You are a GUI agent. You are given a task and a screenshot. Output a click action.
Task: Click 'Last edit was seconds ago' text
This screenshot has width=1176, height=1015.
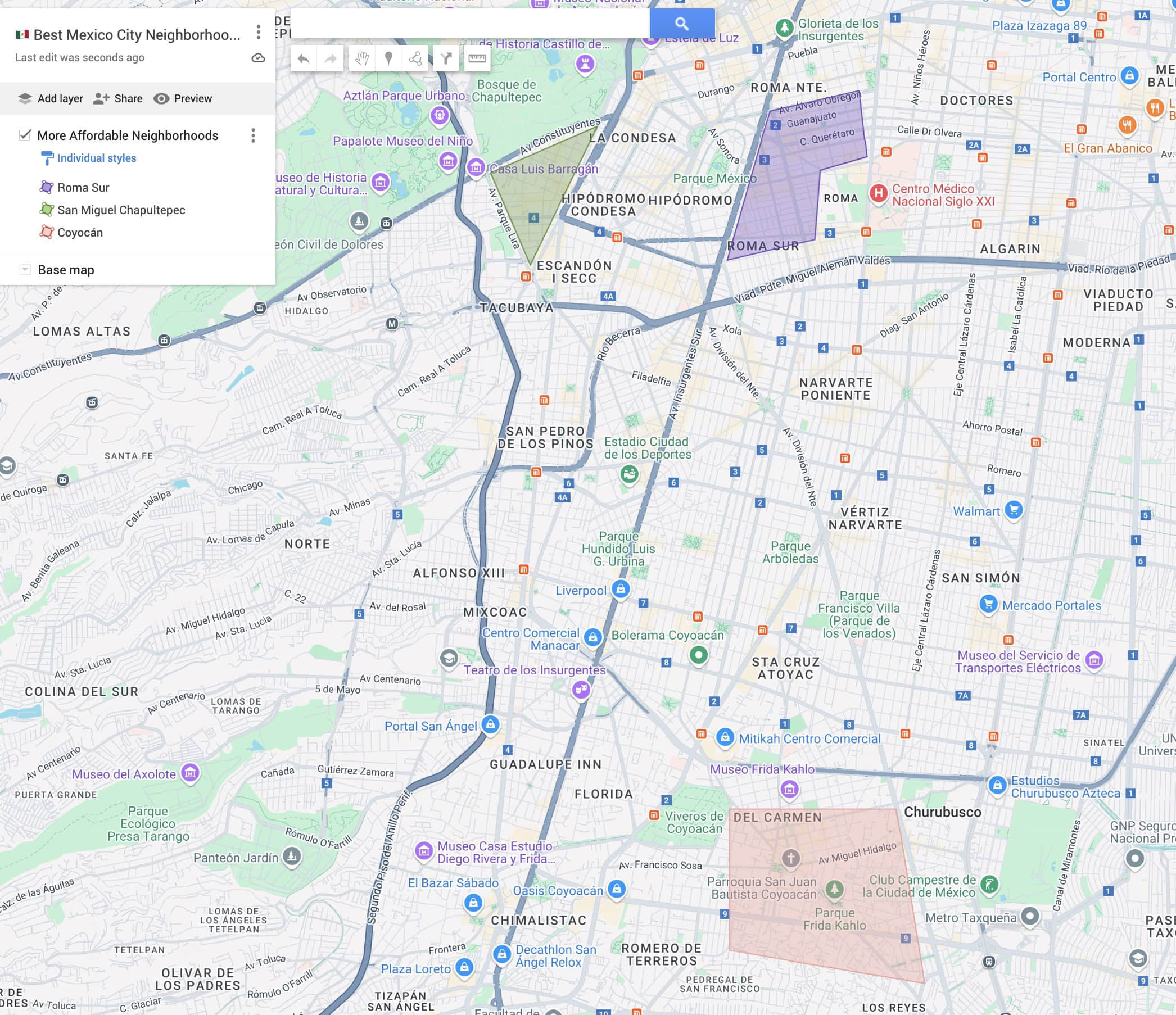pos(79,57)
